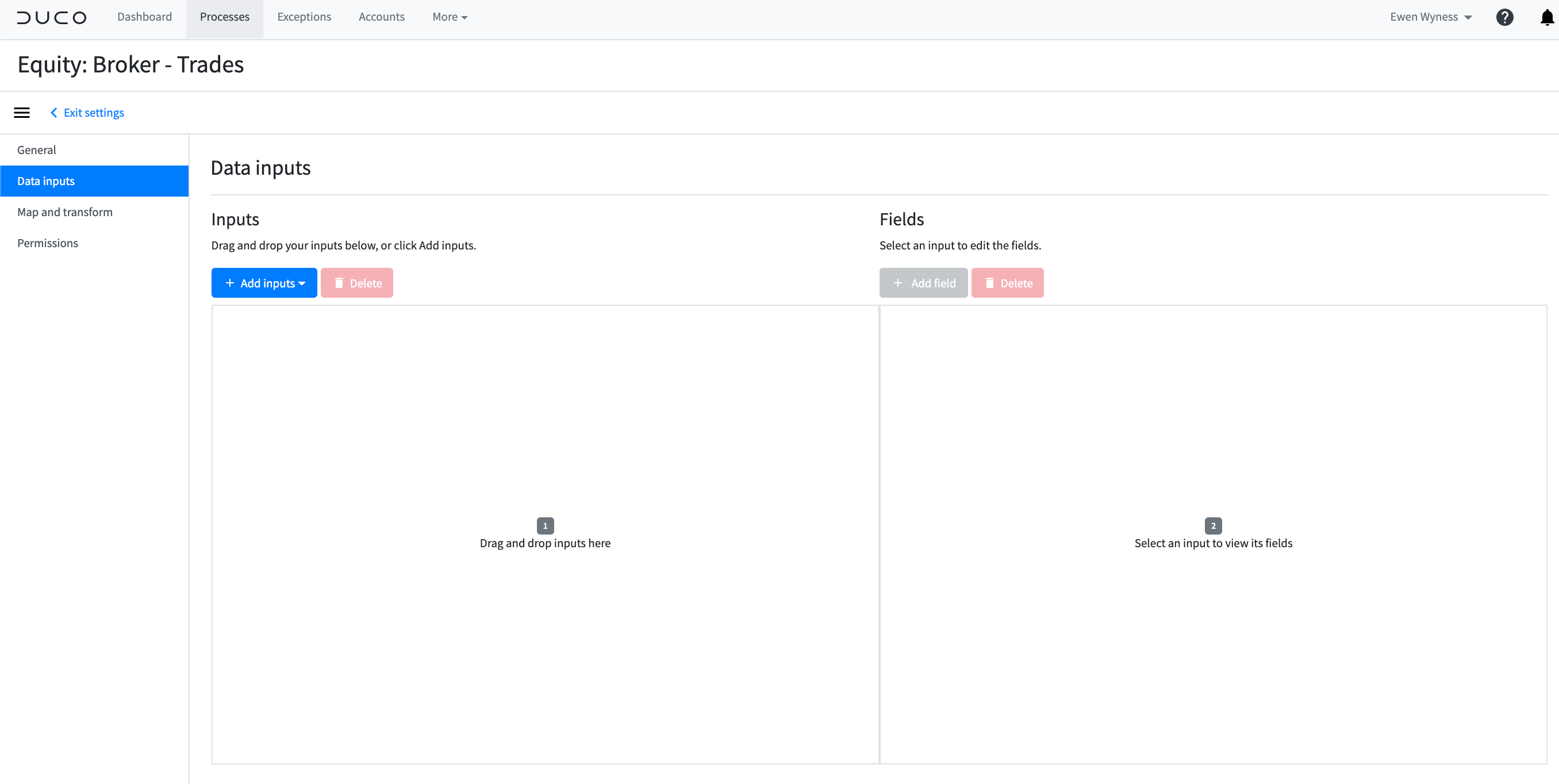Click the DUCO logo
Screen dimensions: 1559x784
point(51,17)
